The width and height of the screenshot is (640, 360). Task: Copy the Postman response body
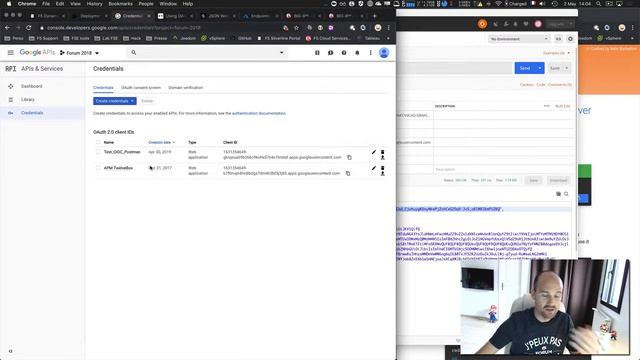click(x=558, y=194)
